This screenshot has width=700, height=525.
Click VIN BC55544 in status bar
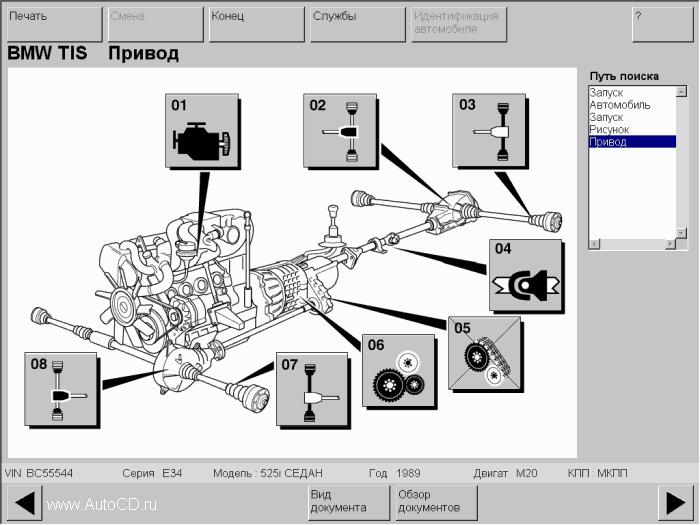(39, 473)
